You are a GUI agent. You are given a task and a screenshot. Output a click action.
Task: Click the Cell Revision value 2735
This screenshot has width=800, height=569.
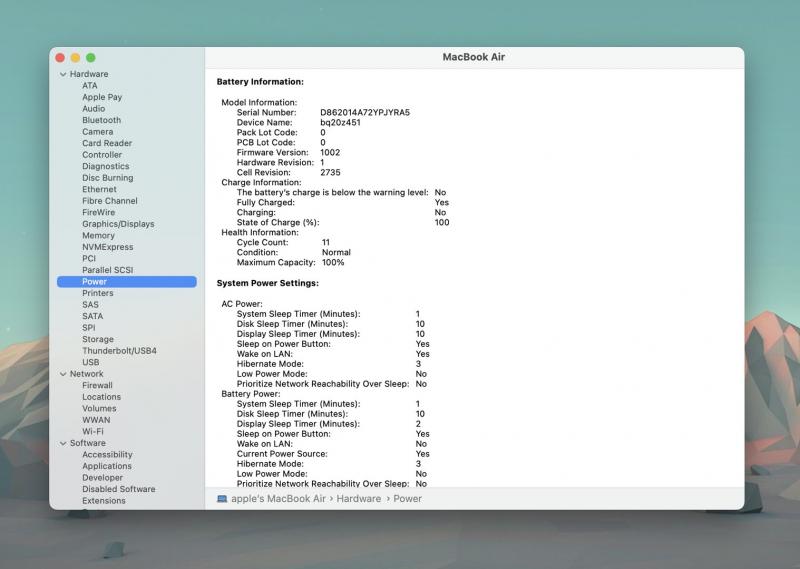tap(330, 172)
